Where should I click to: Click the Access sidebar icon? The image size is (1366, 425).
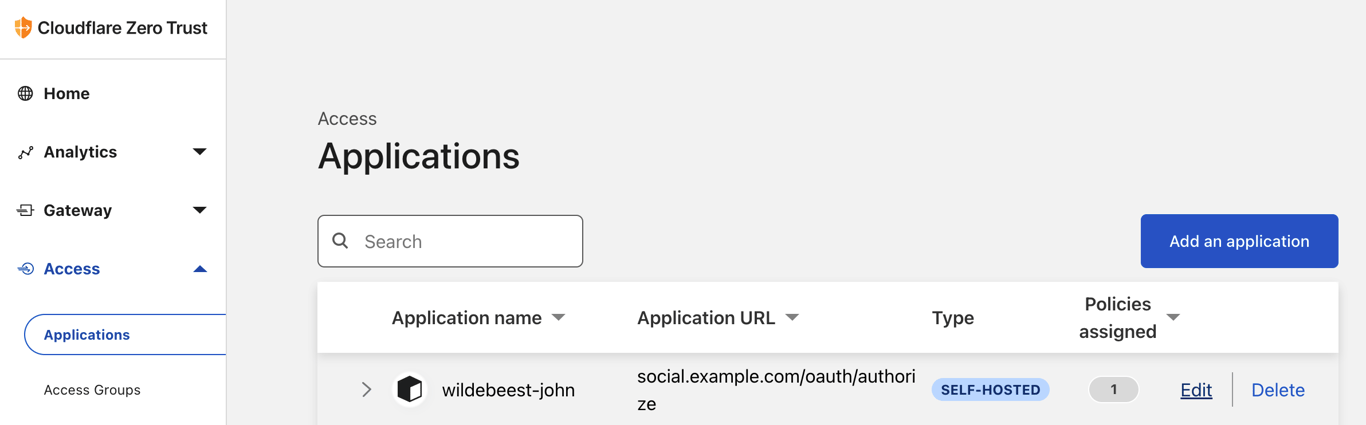point(26,269)
